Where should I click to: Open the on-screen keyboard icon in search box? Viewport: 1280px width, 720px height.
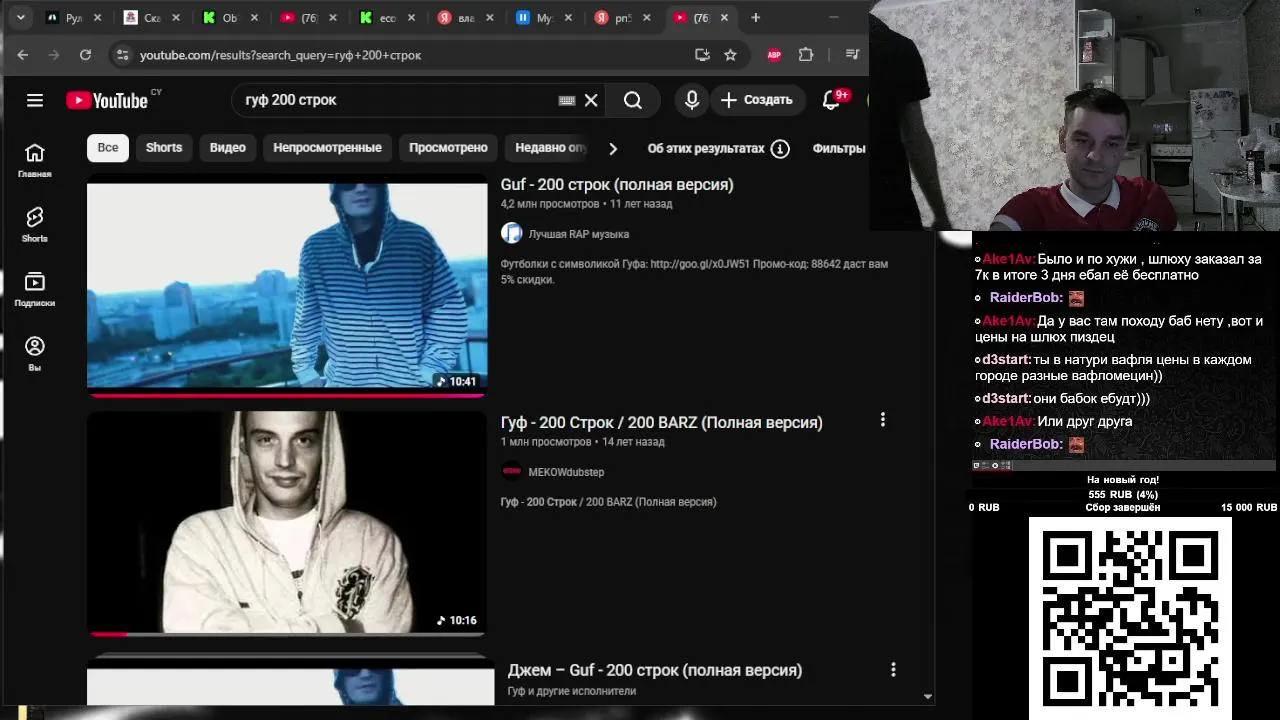tap(567, 100)
